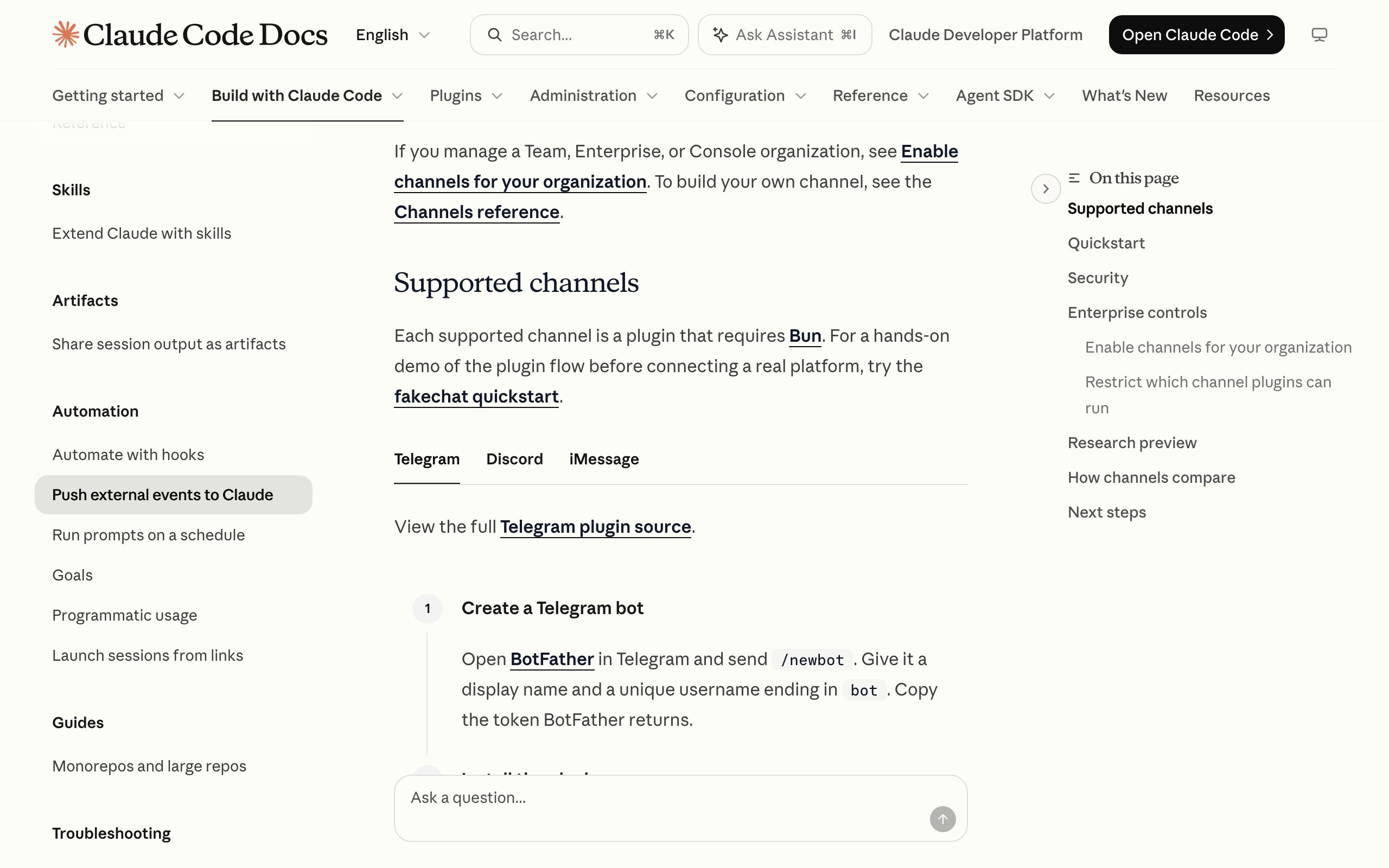Click the Ask Assistant button
The width and height of the screenshot is (1389, 868).
tap(785, 34)
